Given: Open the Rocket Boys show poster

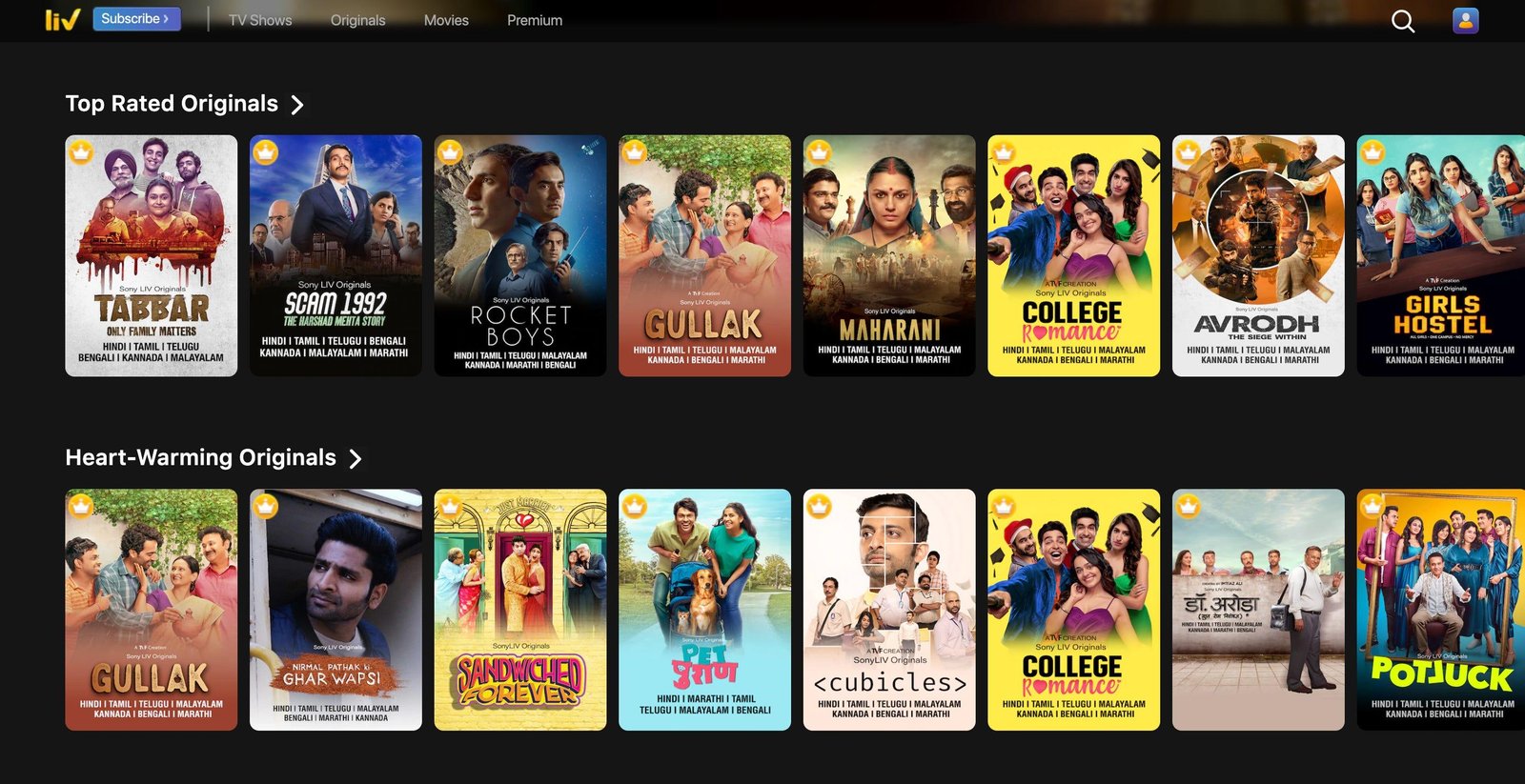Looking at the screenshot, I should pyautogui.click(x=520, y=255).
